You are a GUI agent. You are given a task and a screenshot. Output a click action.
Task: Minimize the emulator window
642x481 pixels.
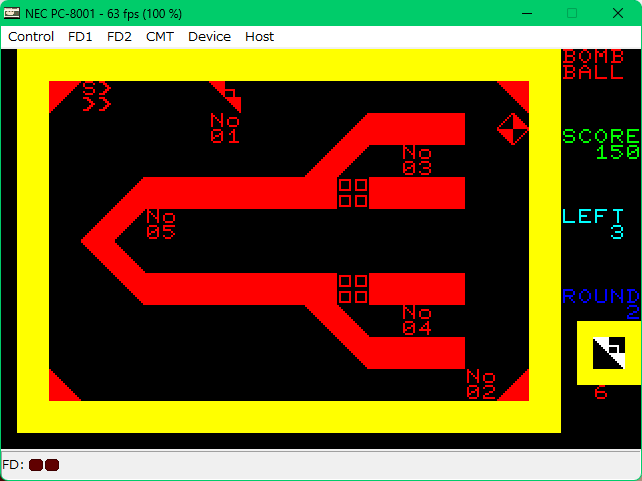click(x=526, y=13)
